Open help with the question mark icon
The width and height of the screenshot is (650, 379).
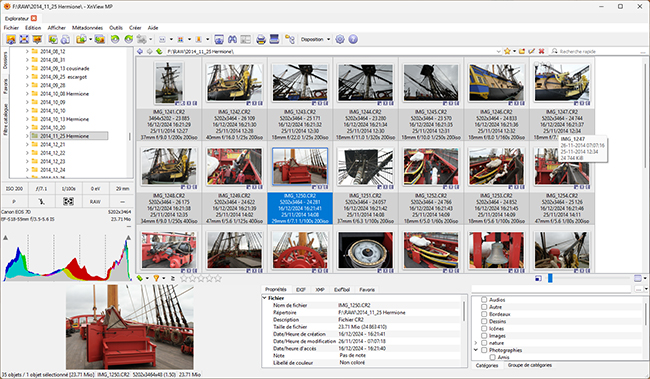tap(353, 39)
